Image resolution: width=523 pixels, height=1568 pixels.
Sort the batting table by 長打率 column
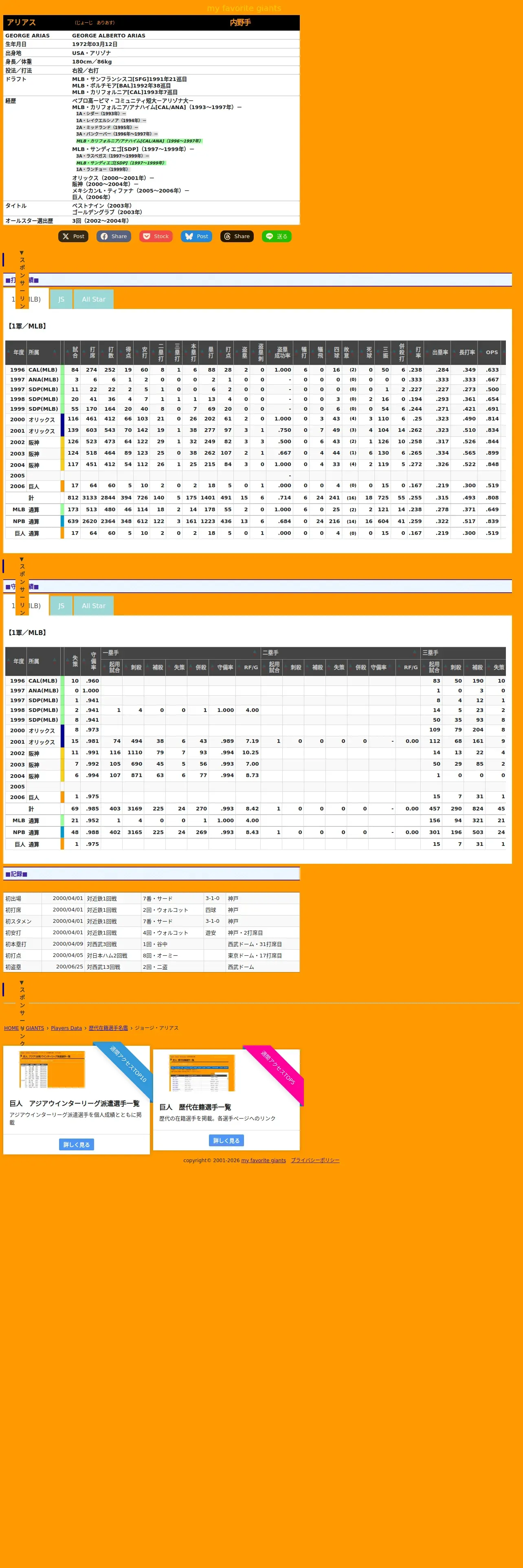point(465,353)
